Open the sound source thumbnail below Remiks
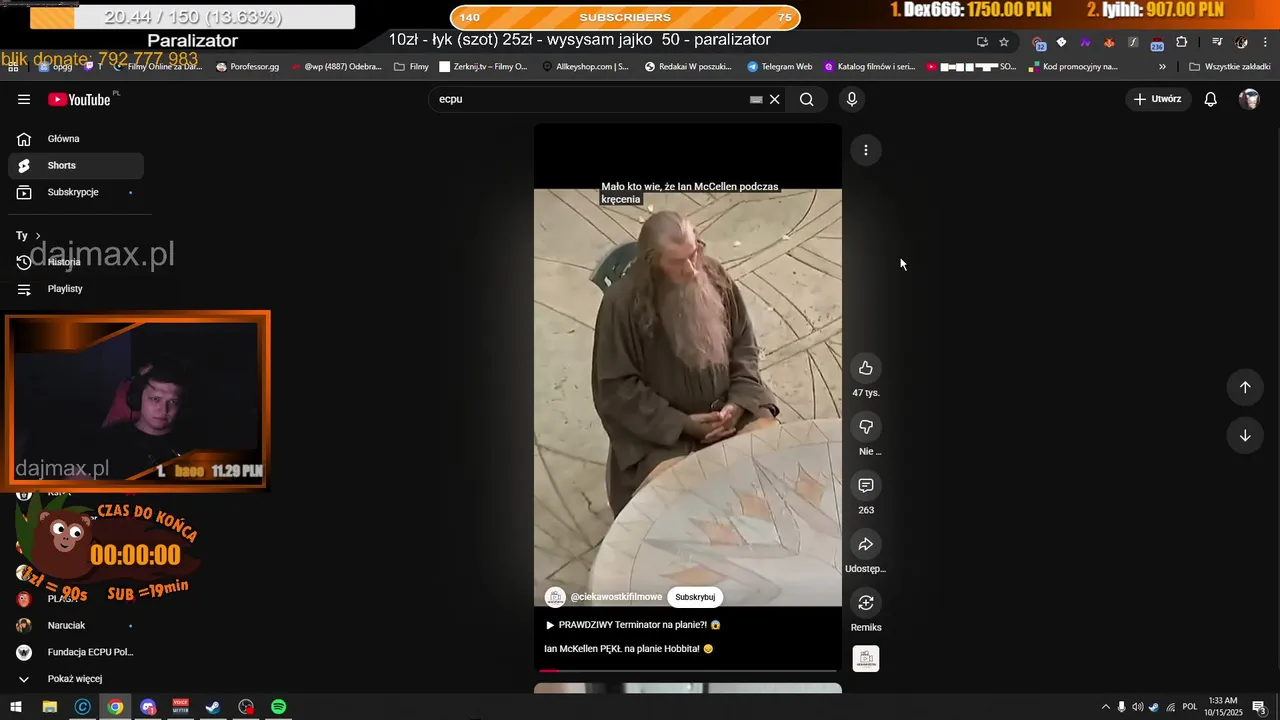 click(x=866, y=659)
